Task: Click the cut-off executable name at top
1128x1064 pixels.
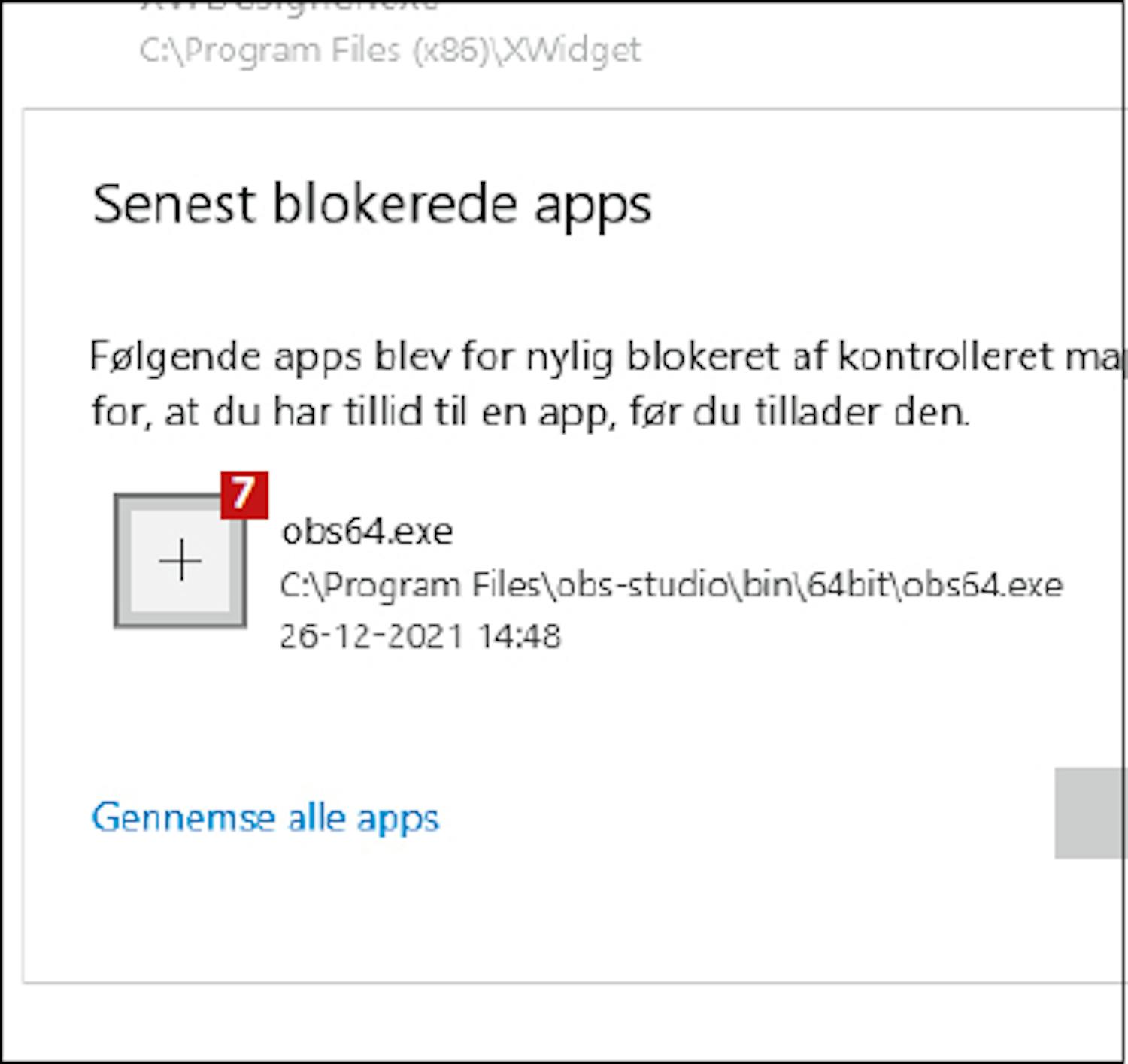Action: coord(290,7)
